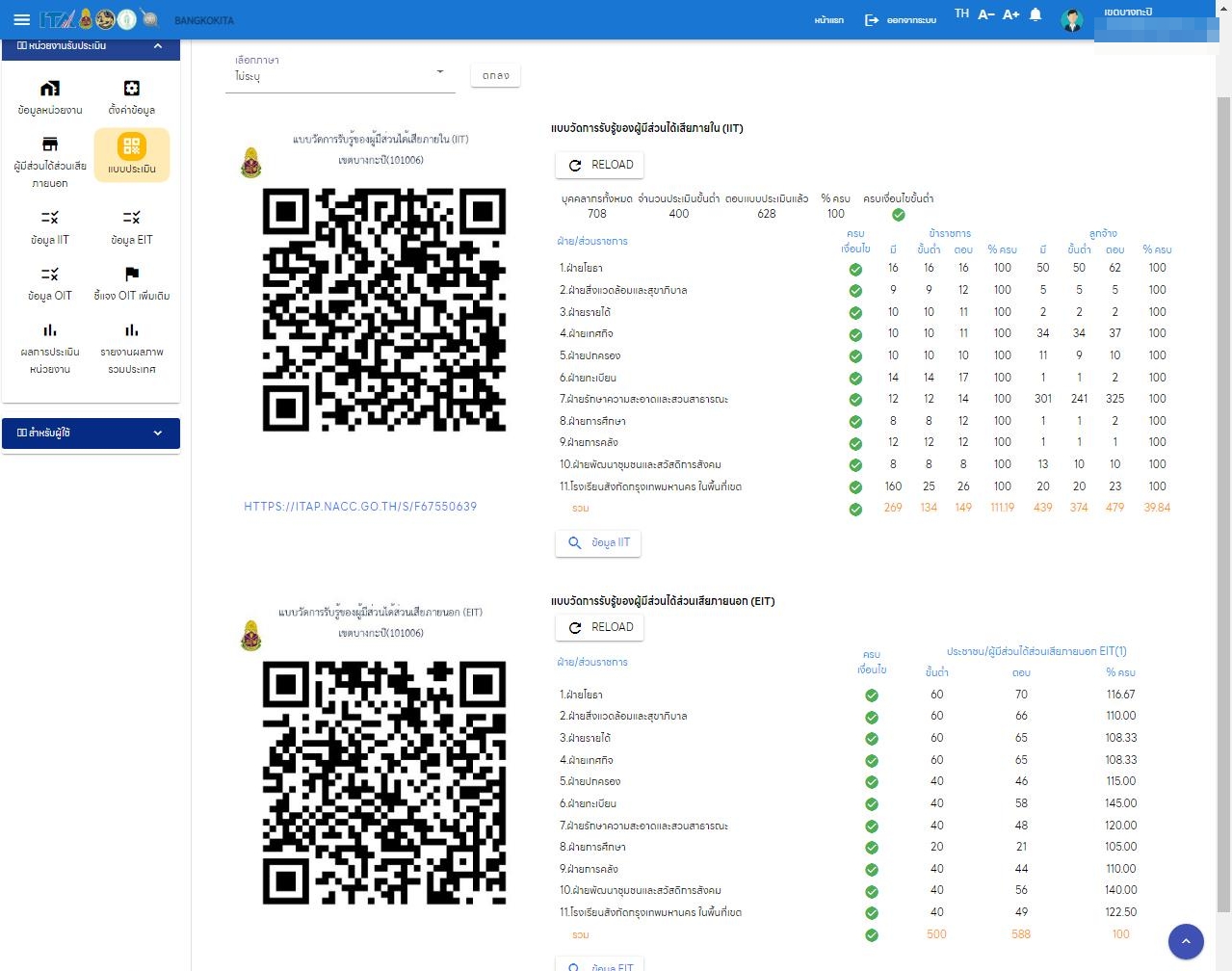The width and height of the screenshot is (1232, 971).
Task: Click ออกจากระบบ logout menu item
Action: 901,20
